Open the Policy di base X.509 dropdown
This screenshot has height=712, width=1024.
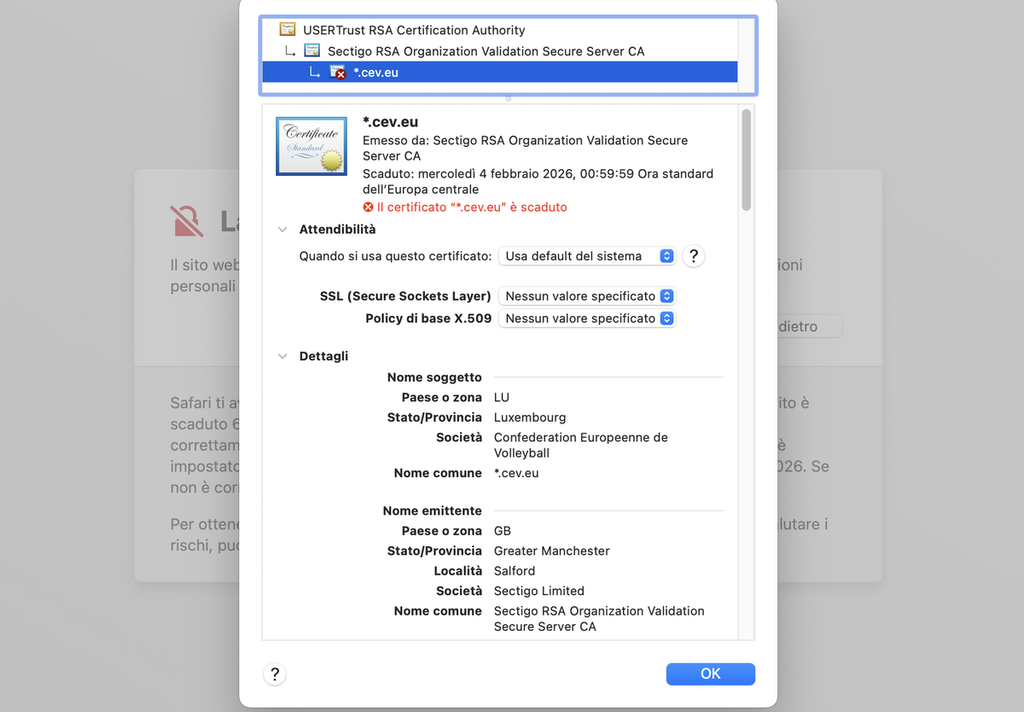coord(587,318)
